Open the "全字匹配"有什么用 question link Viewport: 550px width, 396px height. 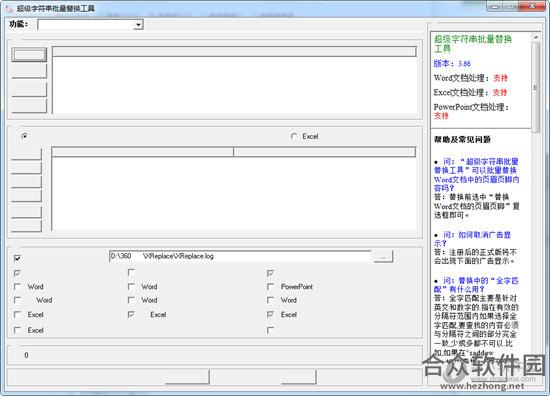pos(476,285)
